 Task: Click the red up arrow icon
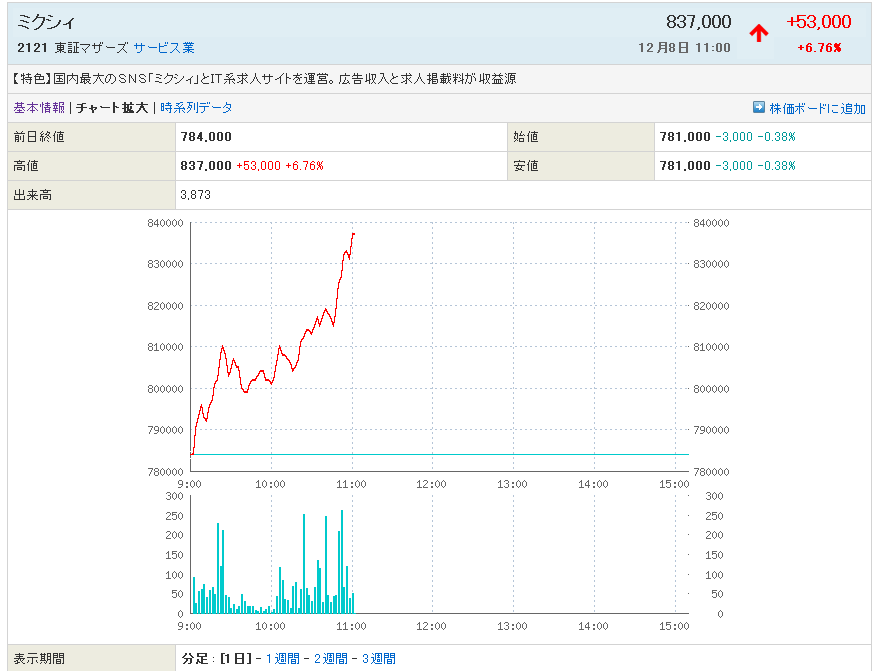click(759, 33)
